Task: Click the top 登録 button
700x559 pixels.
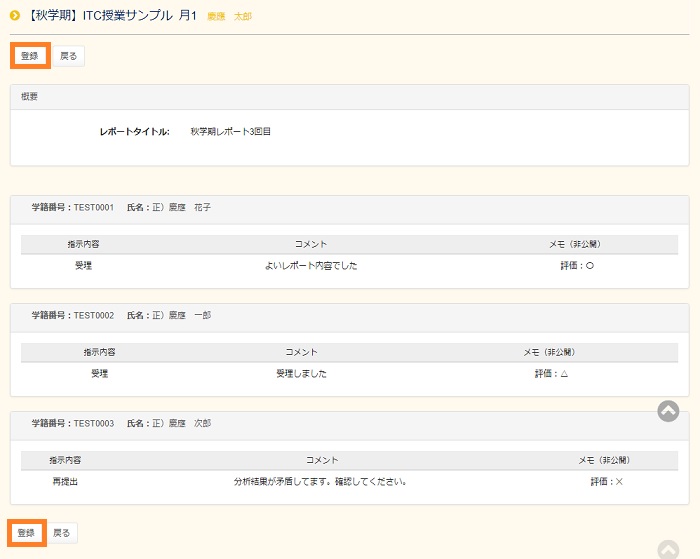Action: pos(29,56)
